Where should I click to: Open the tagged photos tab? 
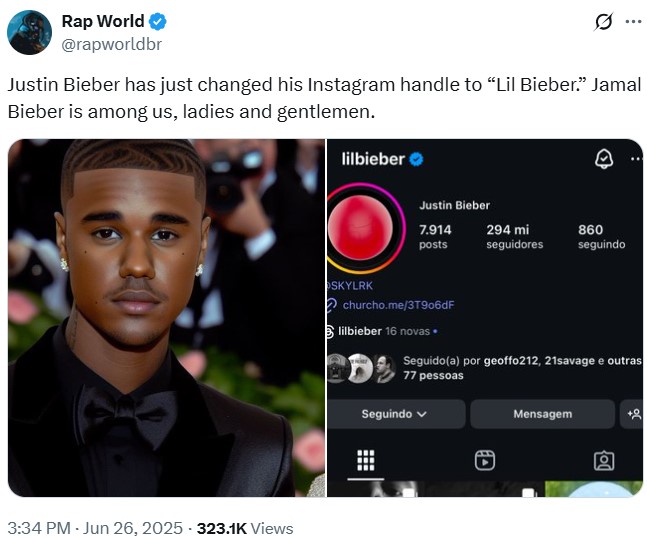(604, 460)
